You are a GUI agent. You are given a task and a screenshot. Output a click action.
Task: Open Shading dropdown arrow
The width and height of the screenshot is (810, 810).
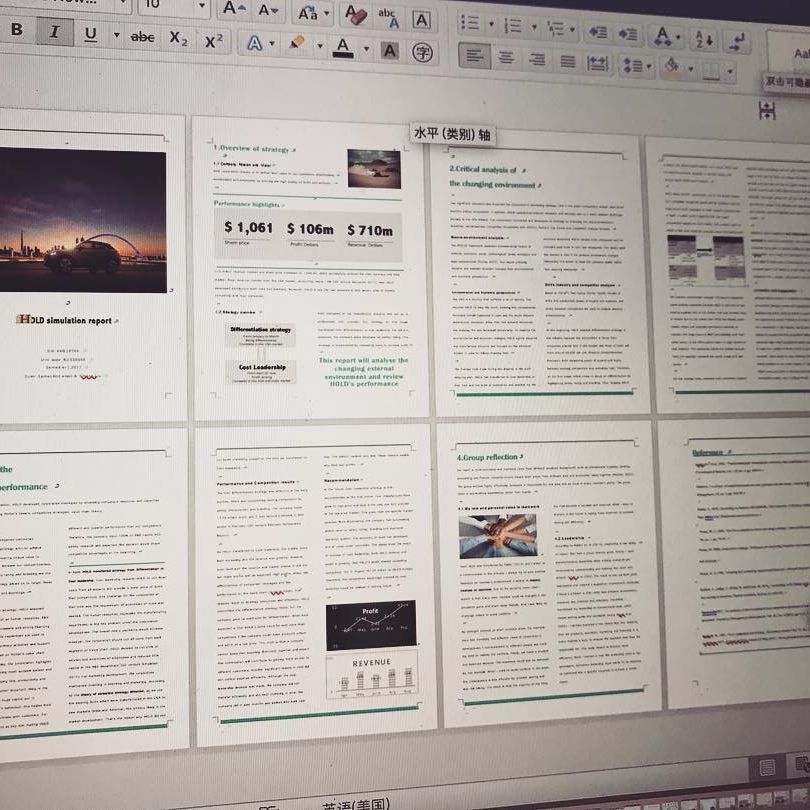coord(691,69)
